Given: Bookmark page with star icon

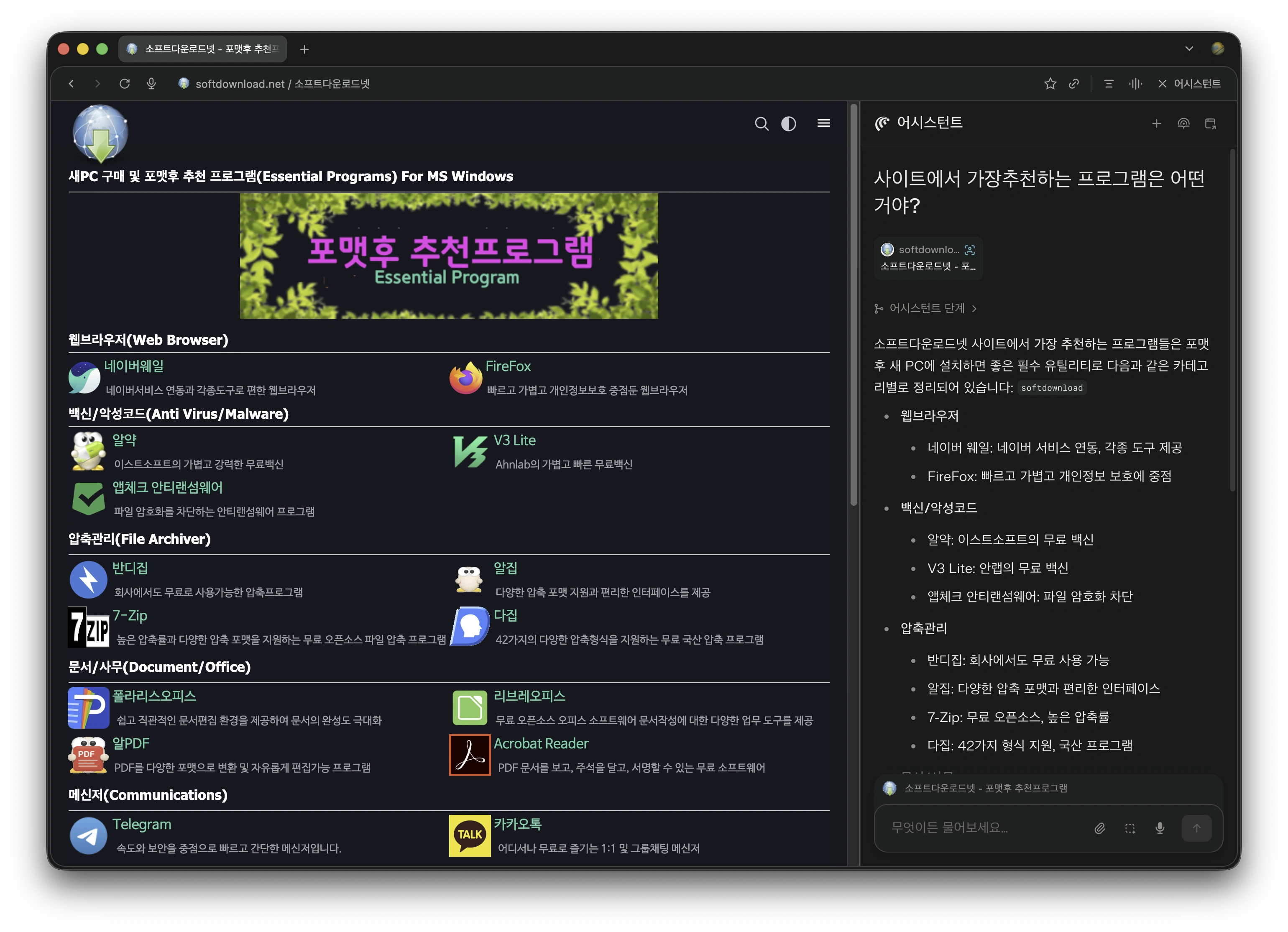Looking at the screenshot, I should (x=1050, y=84).
